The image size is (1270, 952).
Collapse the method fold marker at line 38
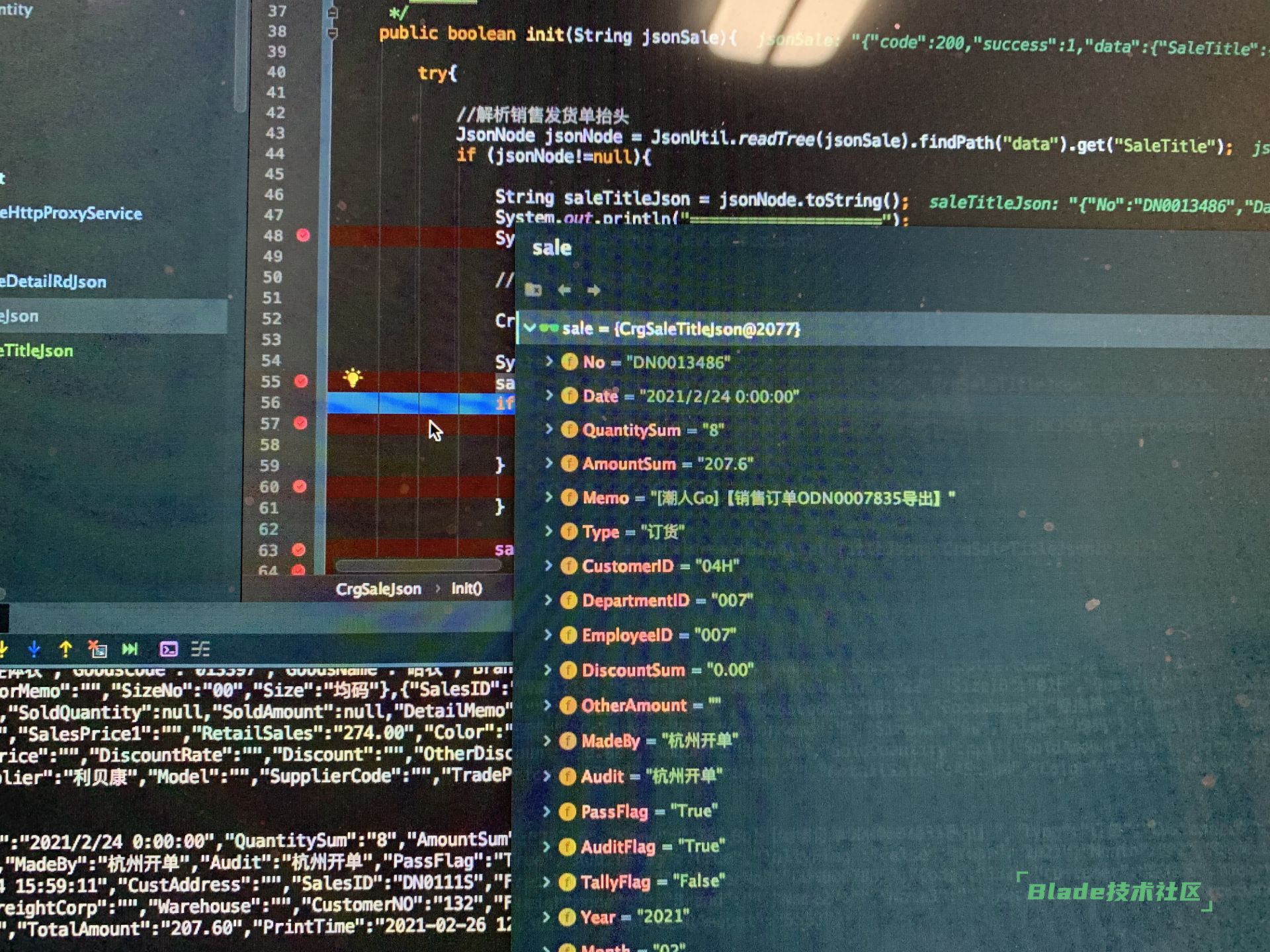coord(333,33)
